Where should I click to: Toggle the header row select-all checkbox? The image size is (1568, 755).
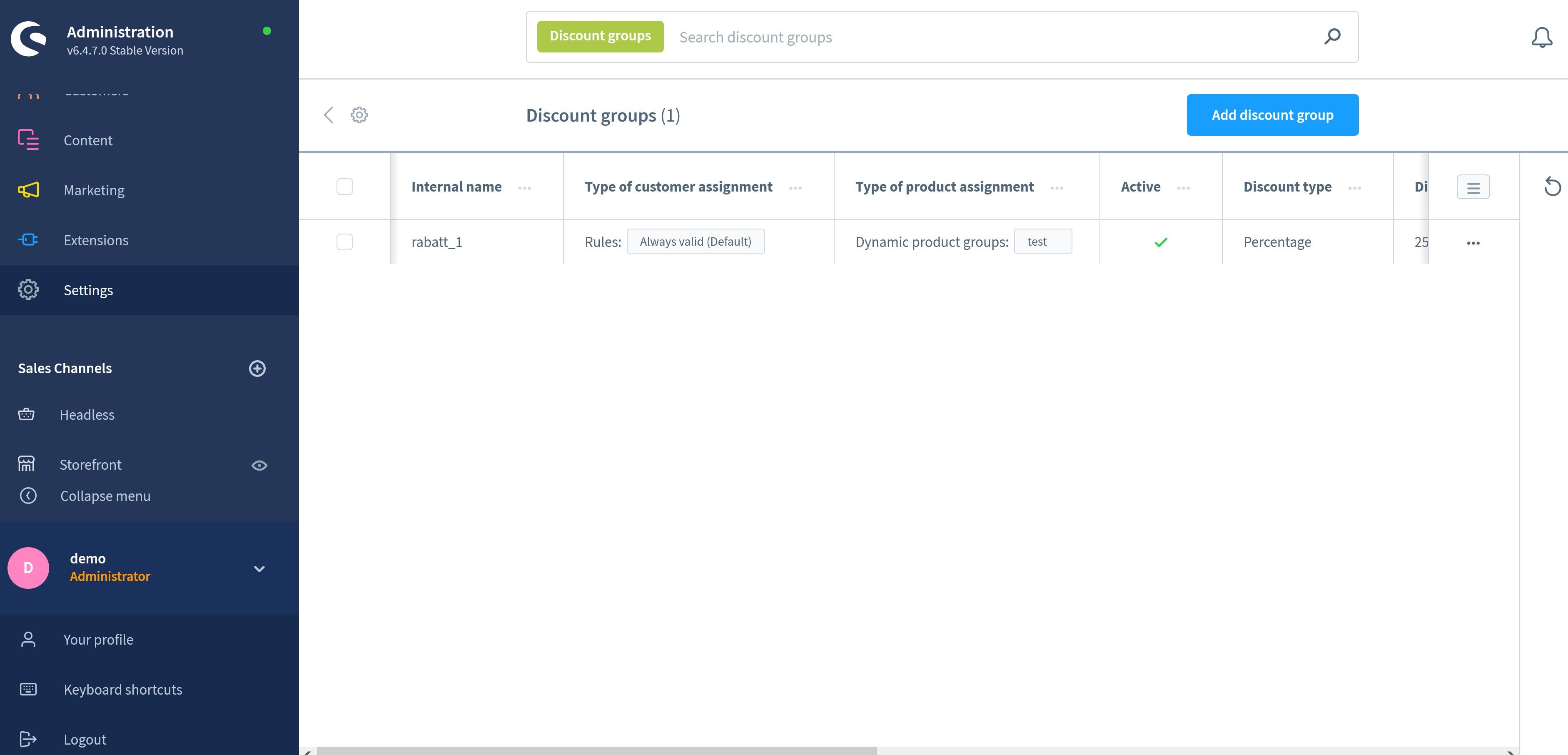tap(345, 186)
